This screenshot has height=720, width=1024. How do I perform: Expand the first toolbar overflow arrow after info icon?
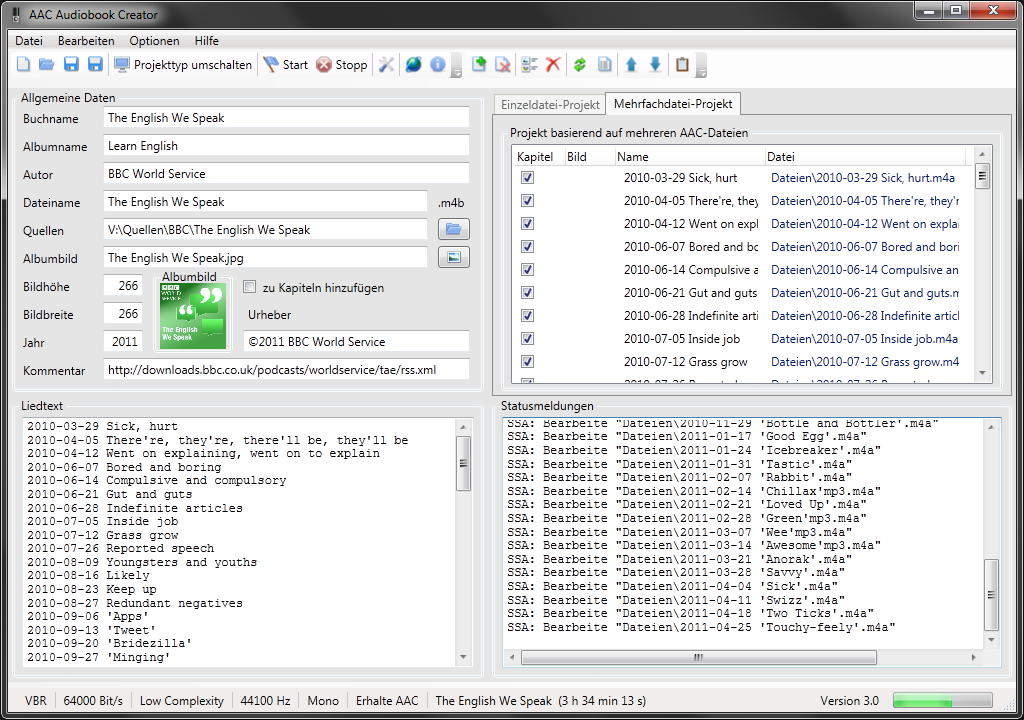(x=457, y=65)
